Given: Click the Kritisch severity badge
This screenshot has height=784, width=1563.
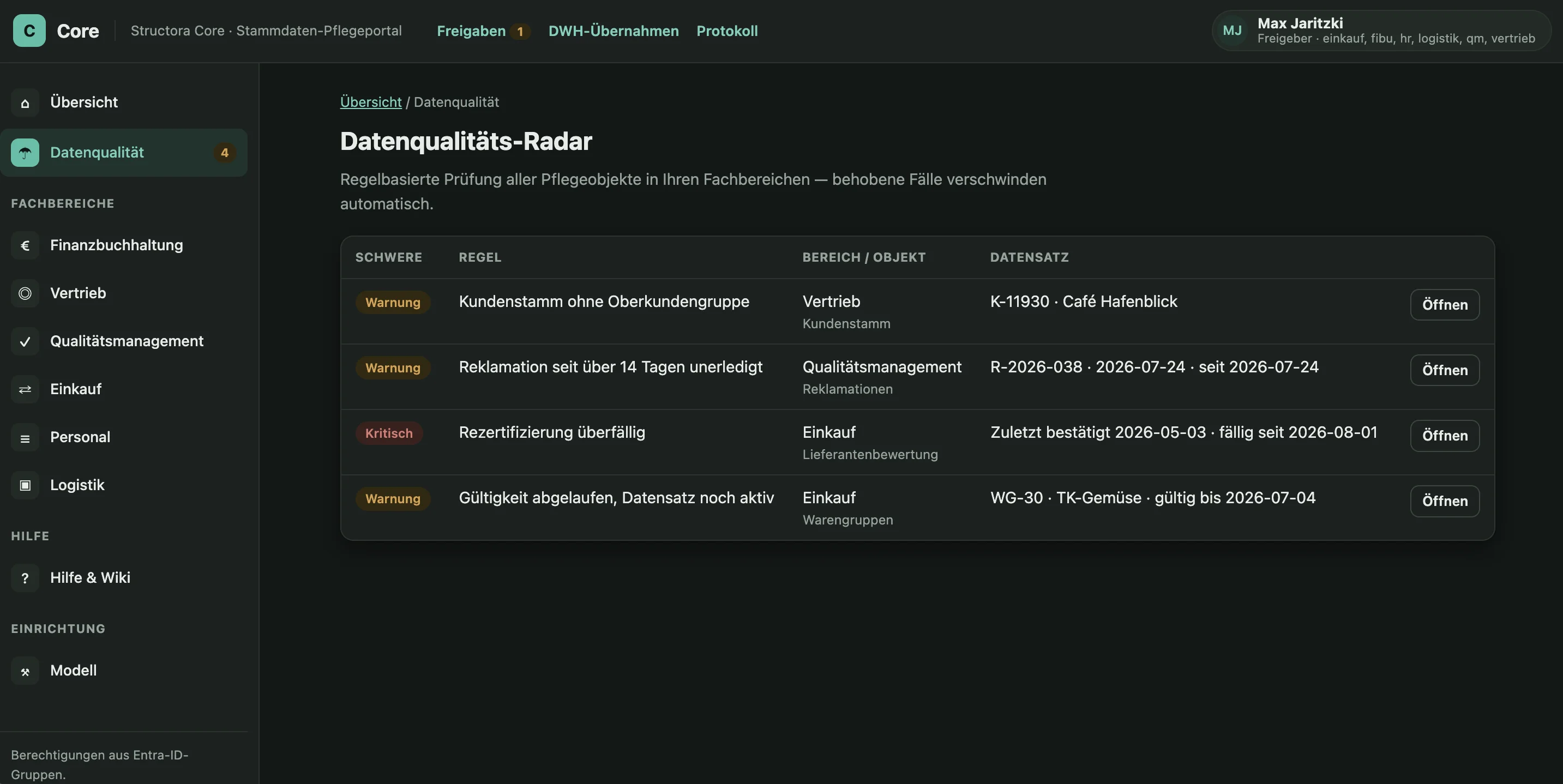Looking at the screenshot, I should 389,433.
